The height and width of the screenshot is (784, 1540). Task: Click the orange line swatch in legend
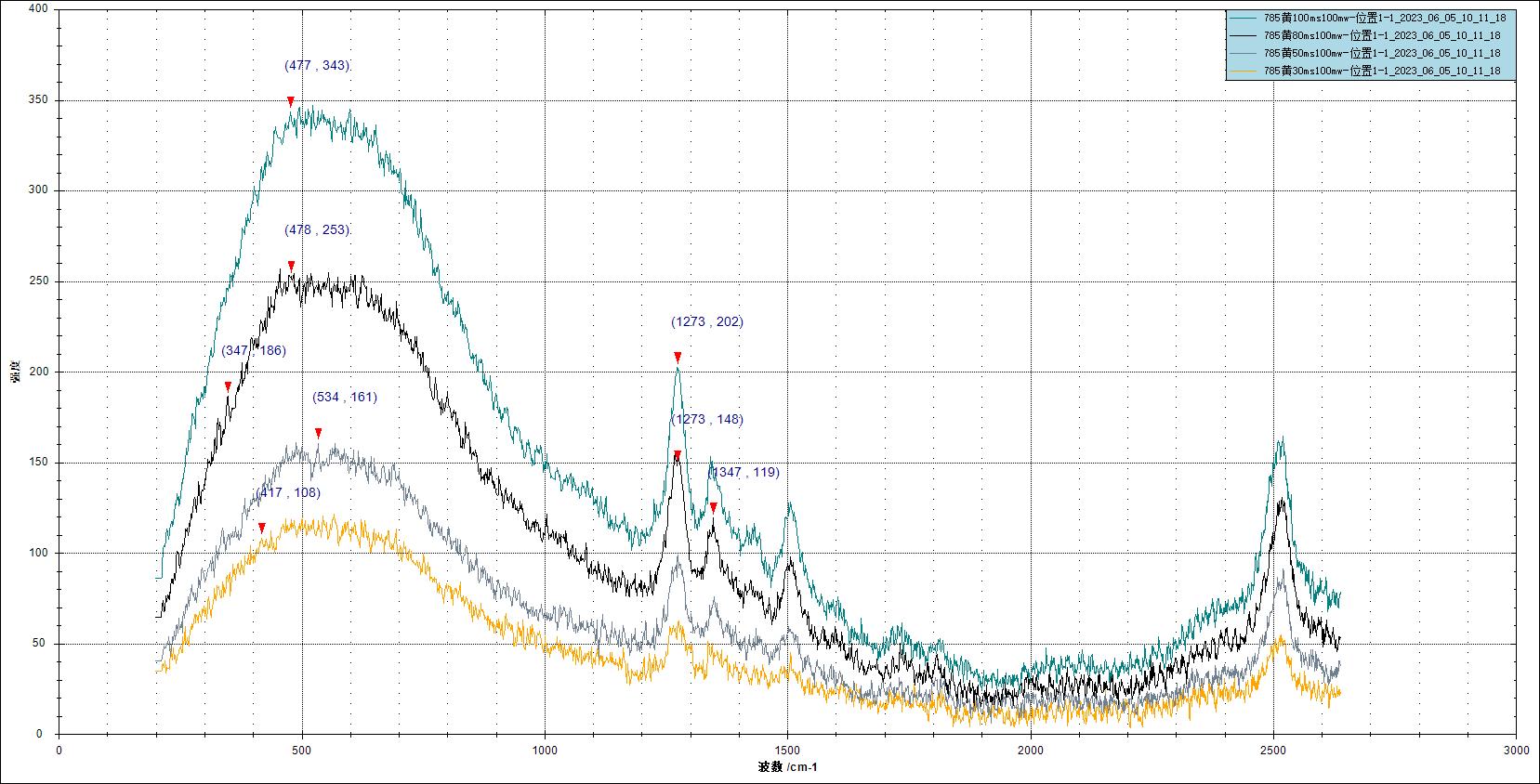click(1244, 71)
